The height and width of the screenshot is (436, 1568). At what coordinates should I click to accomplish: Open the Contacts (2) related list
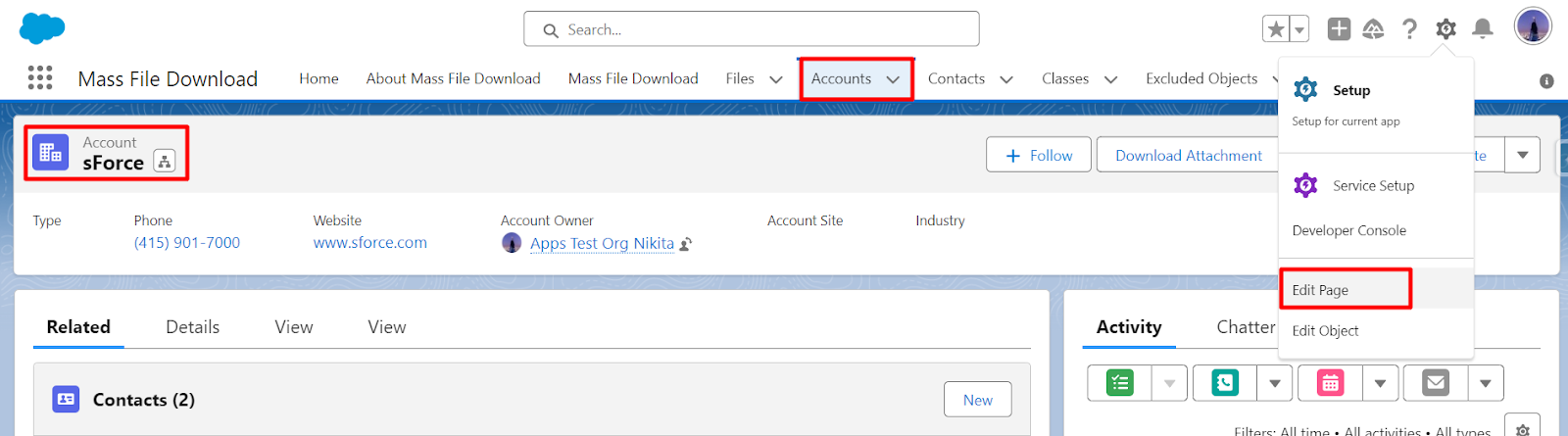144,400
